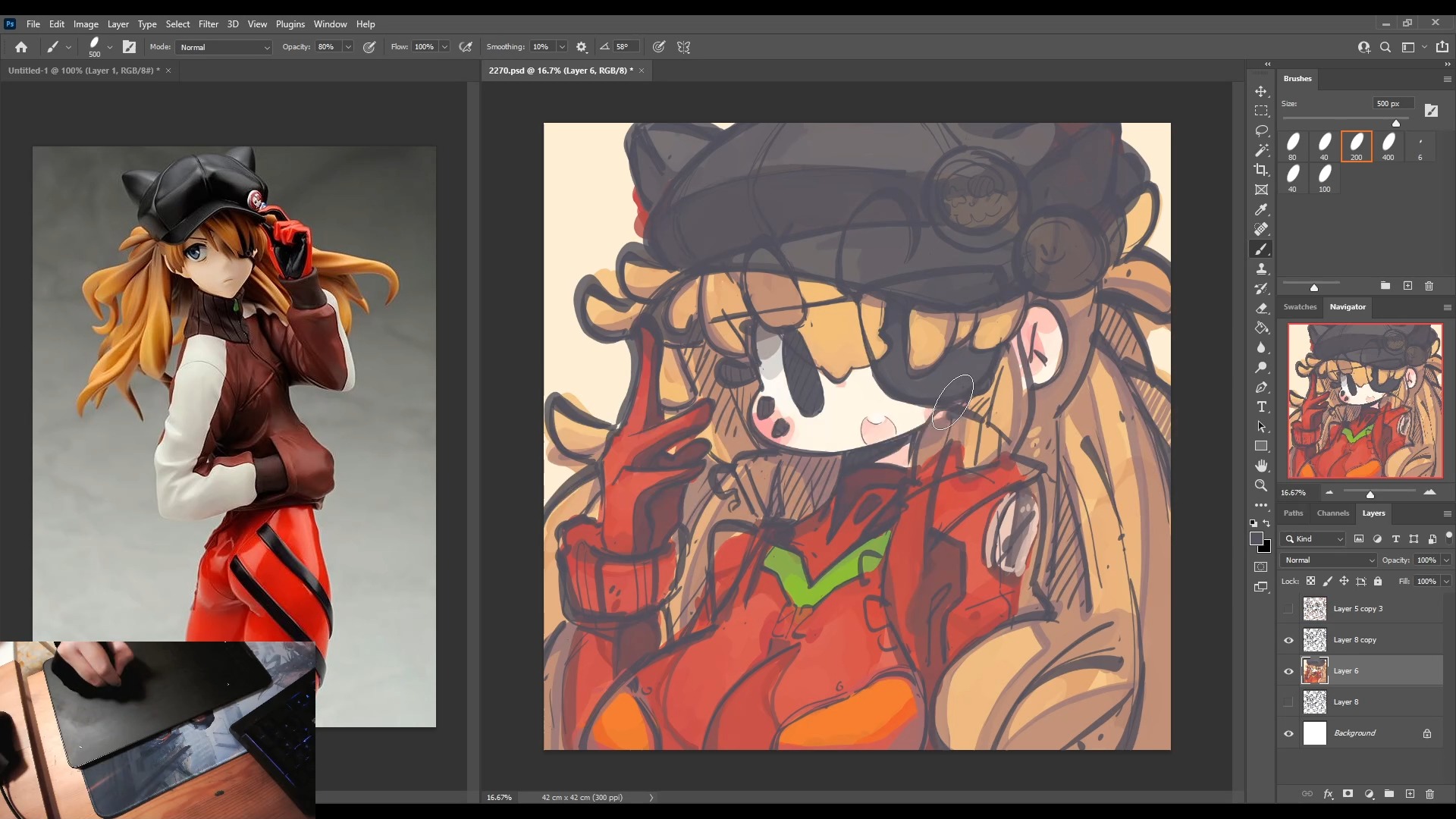Open the layer Fill dropdown
The image size is (1456, 819).
1446,582
